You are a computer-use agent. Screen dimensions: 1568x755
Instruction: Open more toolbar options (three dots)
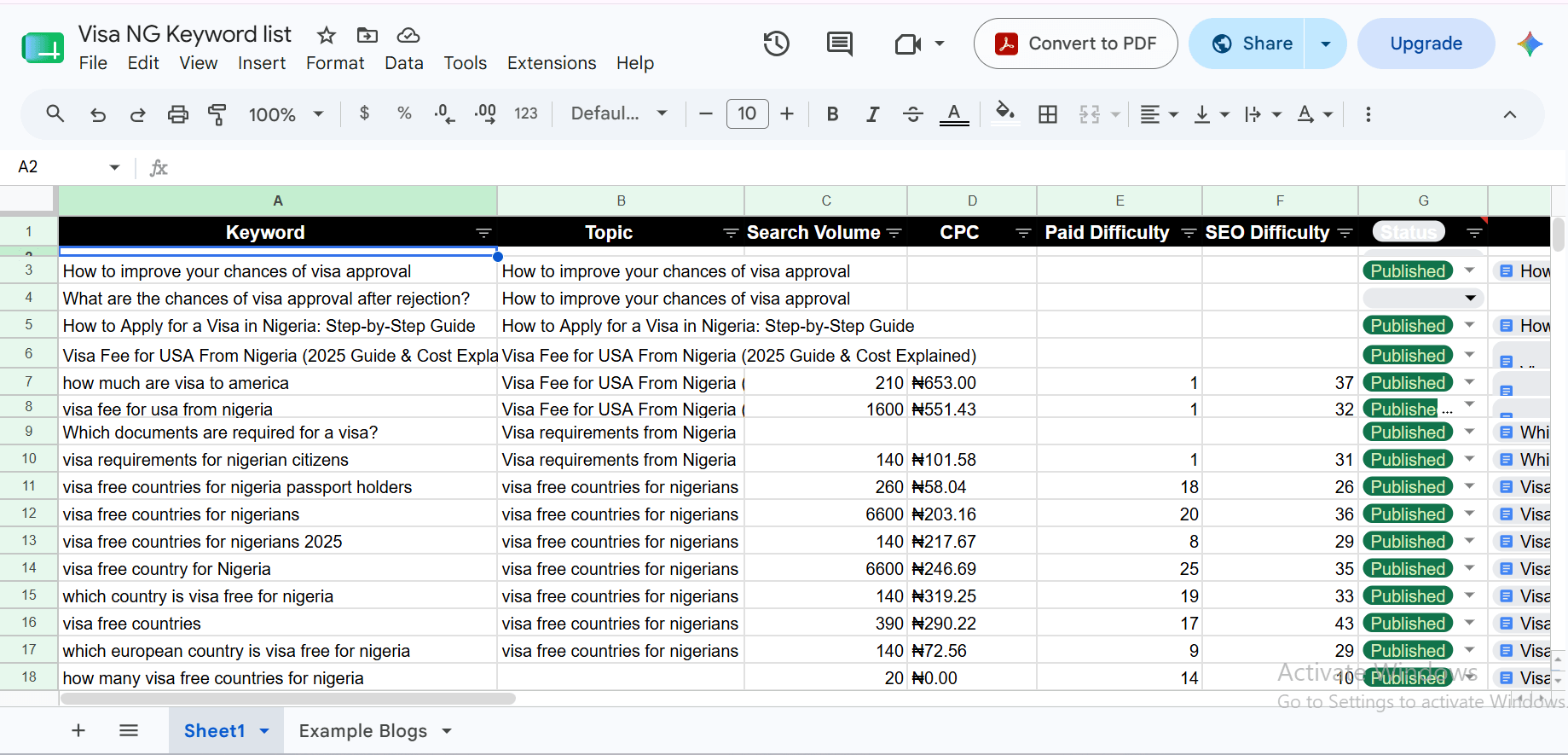(1368, 113)
